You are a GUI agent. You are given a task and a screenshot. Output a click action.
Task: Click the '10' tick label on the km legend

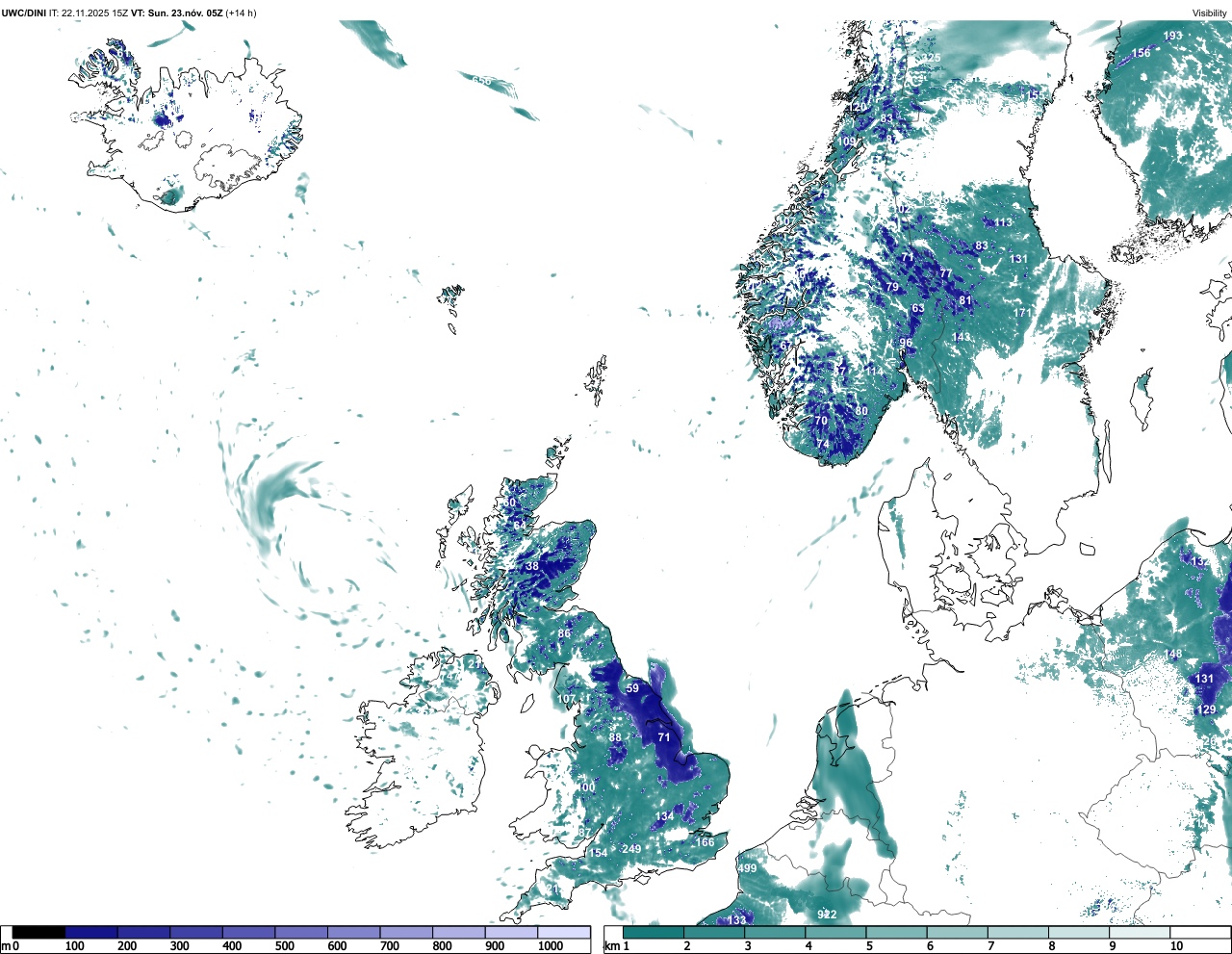(1176, 946)
